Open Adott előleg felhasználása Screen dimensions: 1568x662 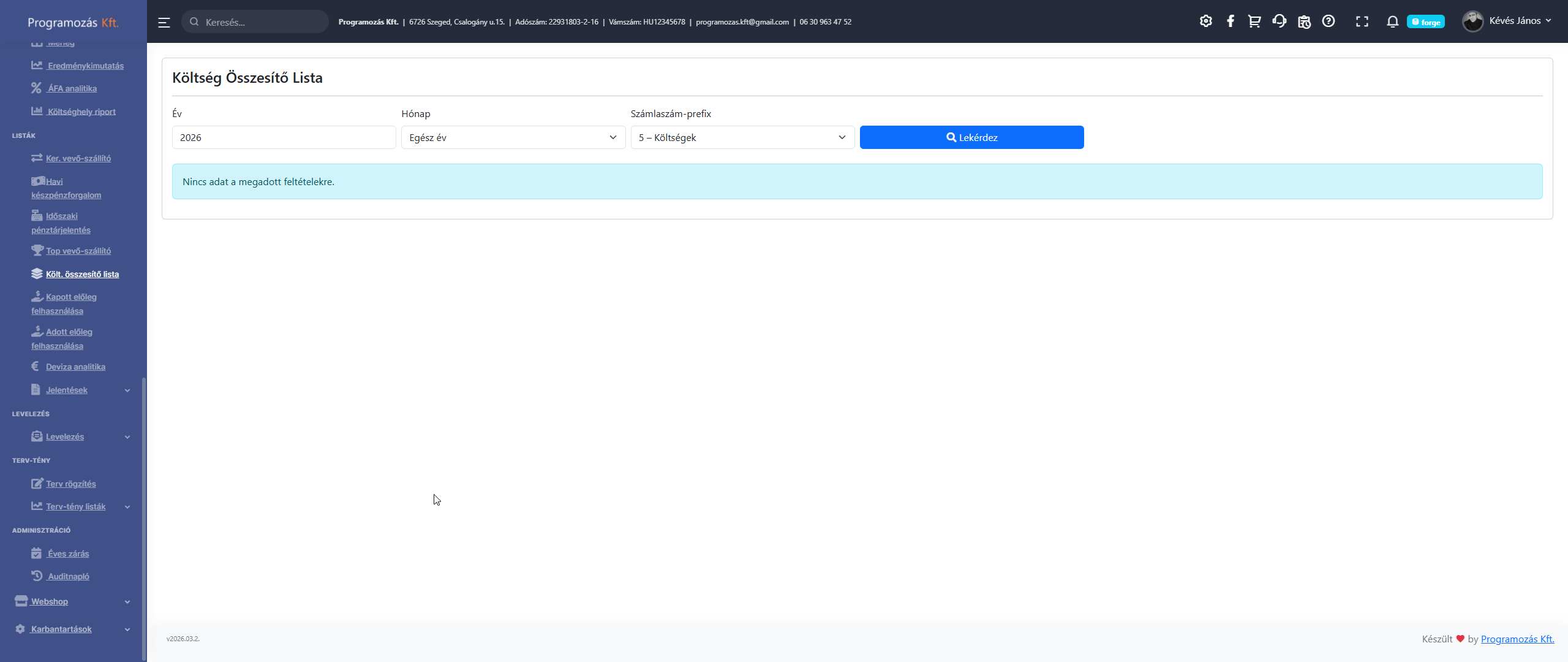pos(61,339)
